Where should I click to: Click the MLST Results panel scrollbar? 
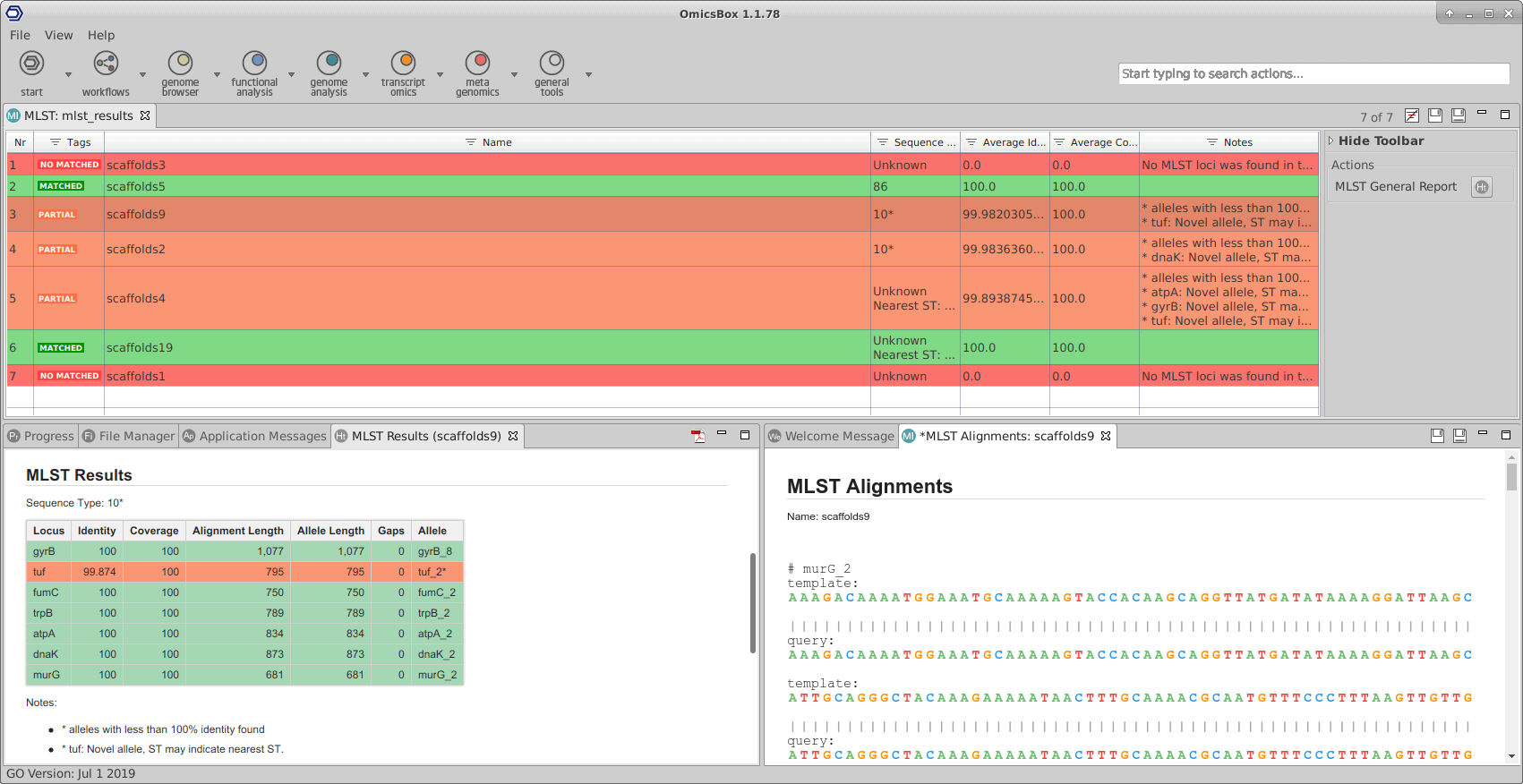[753, 603]
